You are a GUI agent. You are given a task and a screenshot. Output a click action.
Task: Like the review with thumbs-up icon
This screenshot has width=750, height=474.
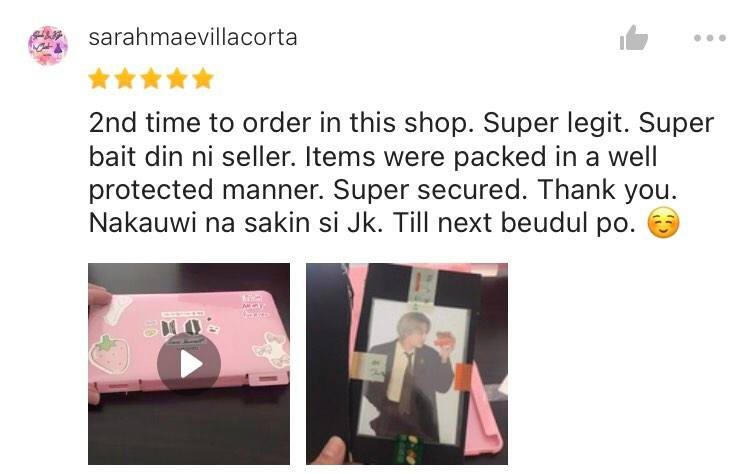[x=634, y=38]
